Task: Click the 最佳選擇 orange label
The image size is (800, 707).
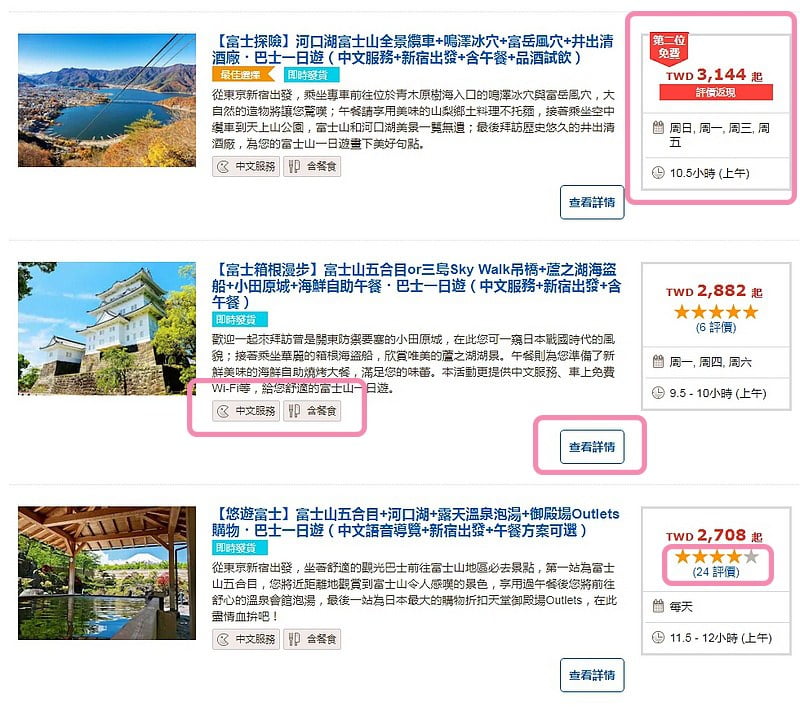Action: tap(243, 74)
